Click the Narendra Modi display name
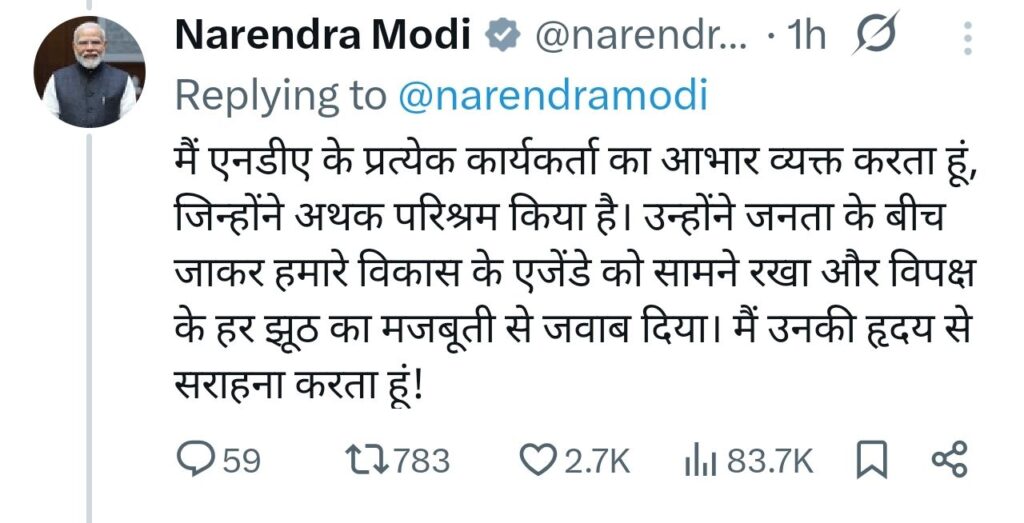Screen dimensions: 1024x523 (x=323, y=37)
